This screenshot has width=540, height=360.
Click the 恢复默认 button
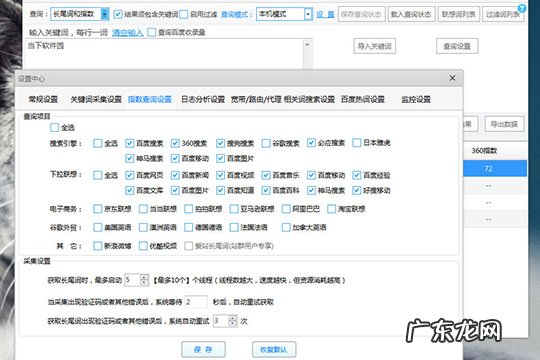274,350
